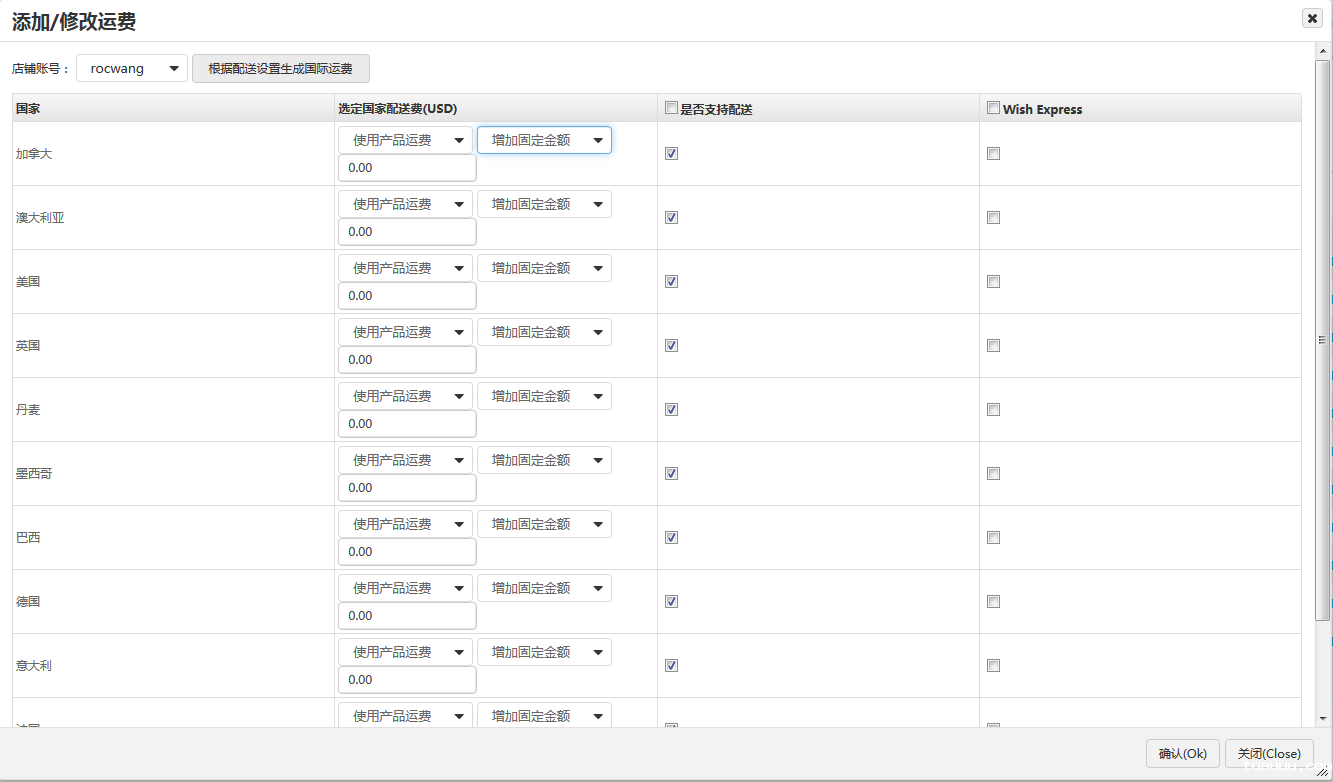Open 增加固定金额 dropdown for 墨西哥

(x=544, y=461)
